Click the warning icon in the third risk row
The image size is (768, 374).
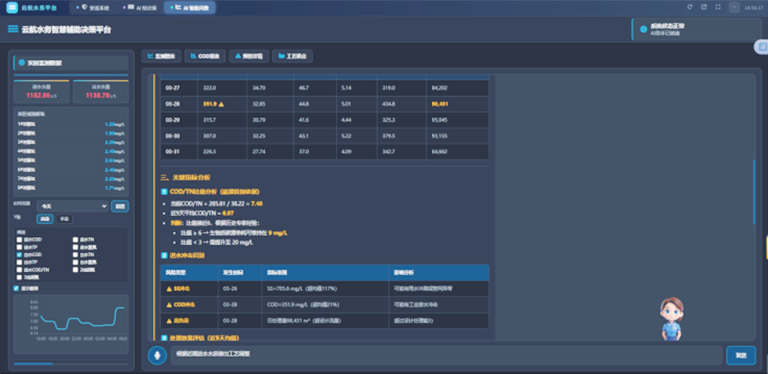[169, 321]
